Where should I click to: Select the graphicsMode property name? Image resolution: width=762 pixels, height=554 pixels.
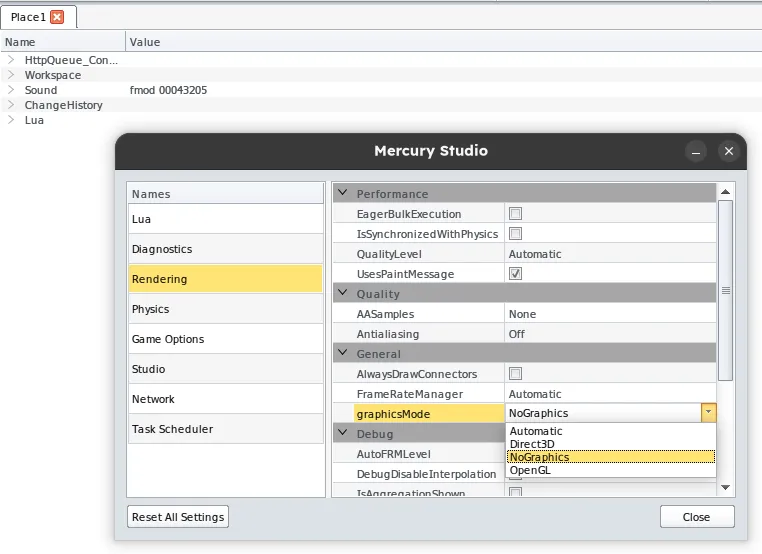(429, 414)
